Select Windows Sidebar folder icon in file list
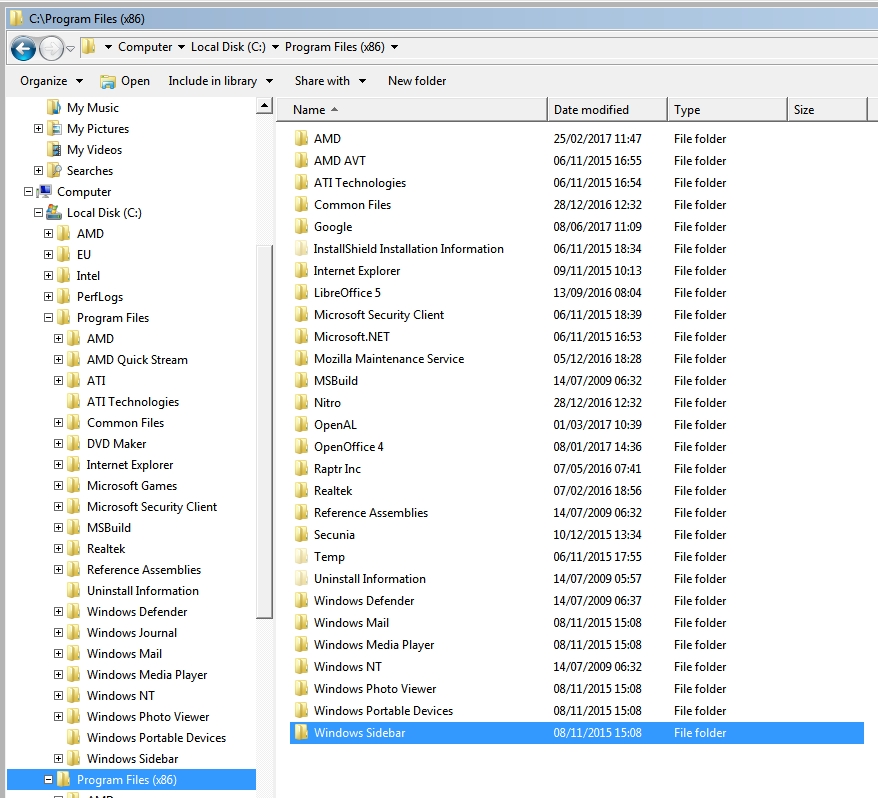Image resolution: width=878 pixels, height=798 pixels. coord(301,732)
